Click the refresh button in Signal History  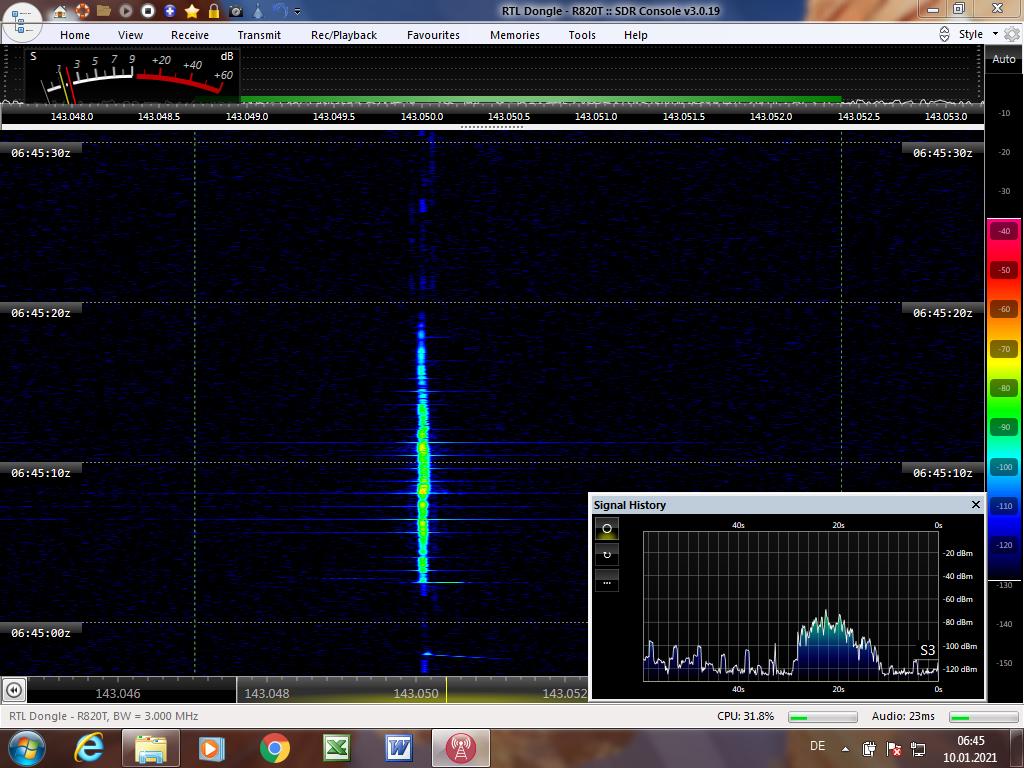[607, 554]
